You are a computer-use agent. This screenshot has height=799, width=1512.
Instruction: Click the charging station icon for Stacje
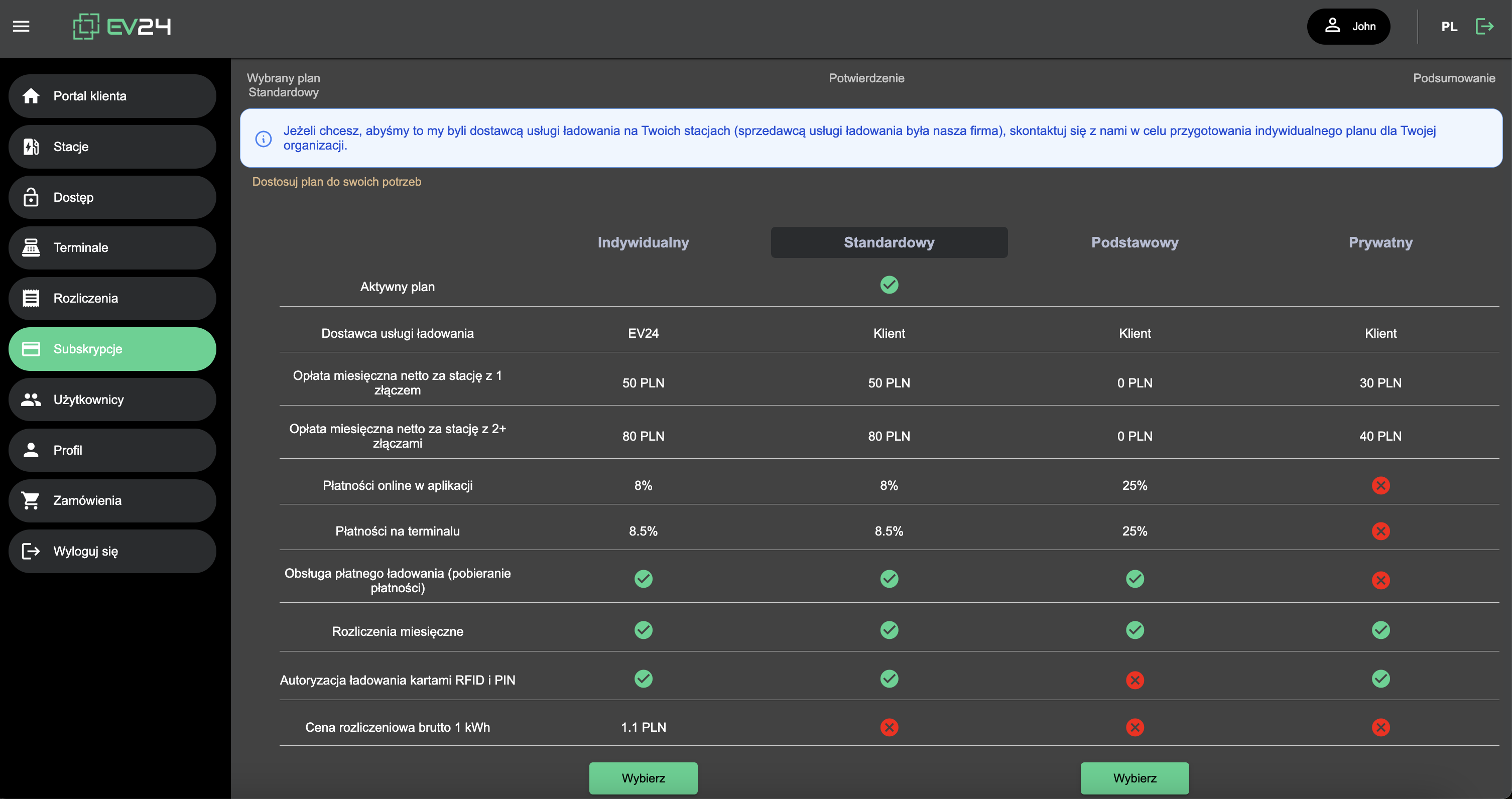[x=31, y=147]
